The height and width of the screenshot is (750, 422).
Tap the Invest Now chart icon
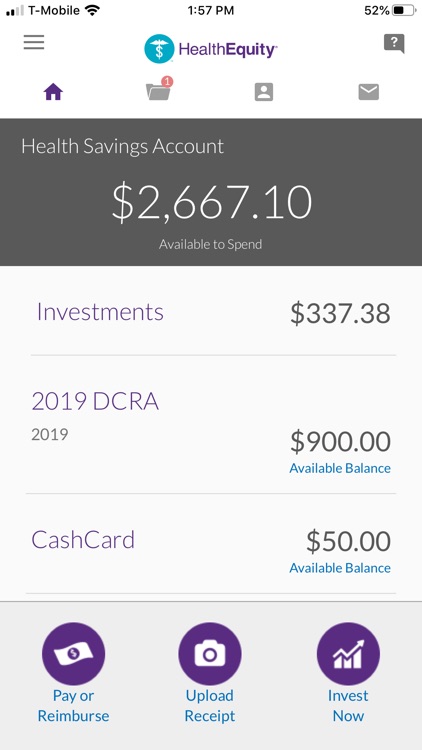tap(348, 653)
